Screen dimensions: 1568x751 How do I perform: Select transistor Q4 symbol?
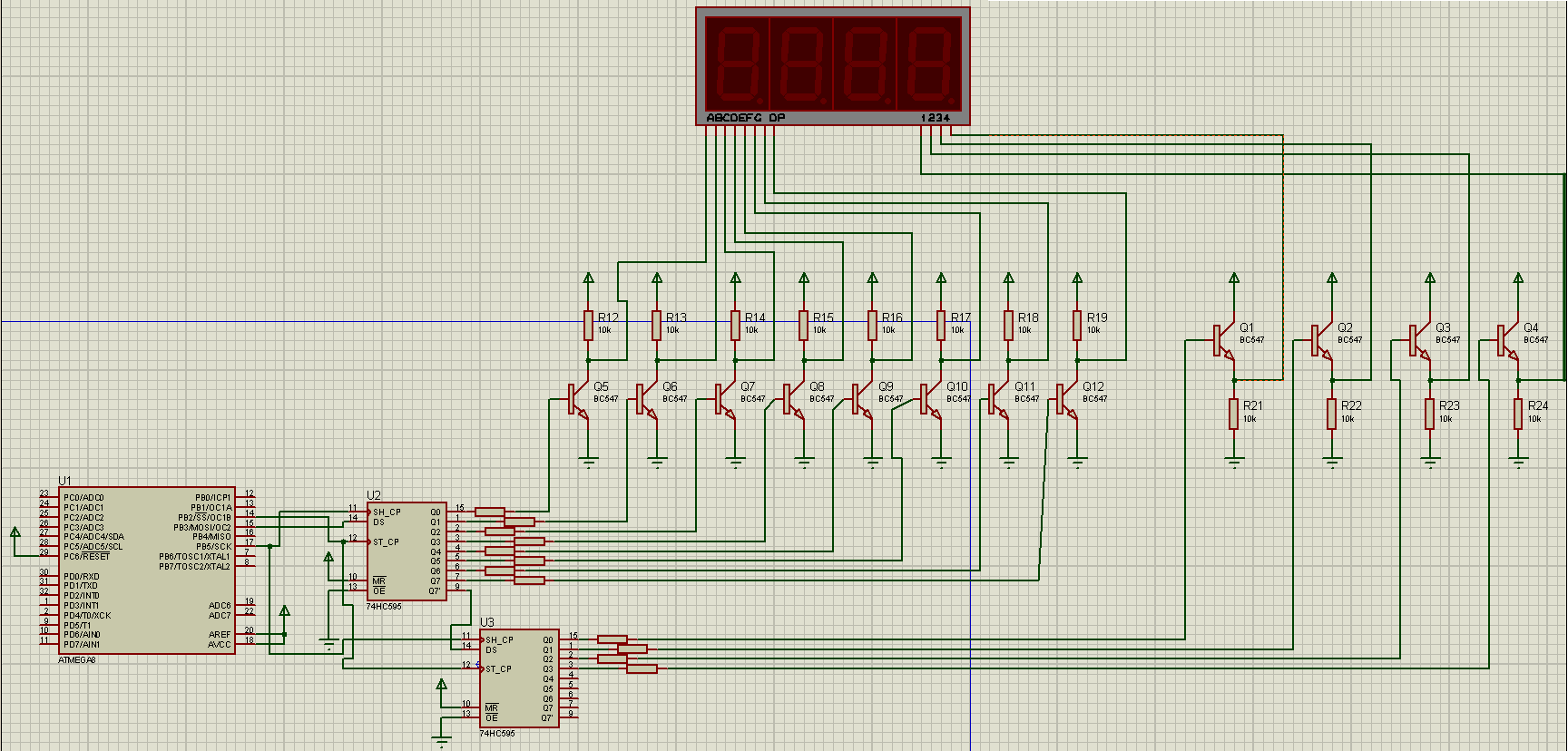click(x=1508, y=341)
